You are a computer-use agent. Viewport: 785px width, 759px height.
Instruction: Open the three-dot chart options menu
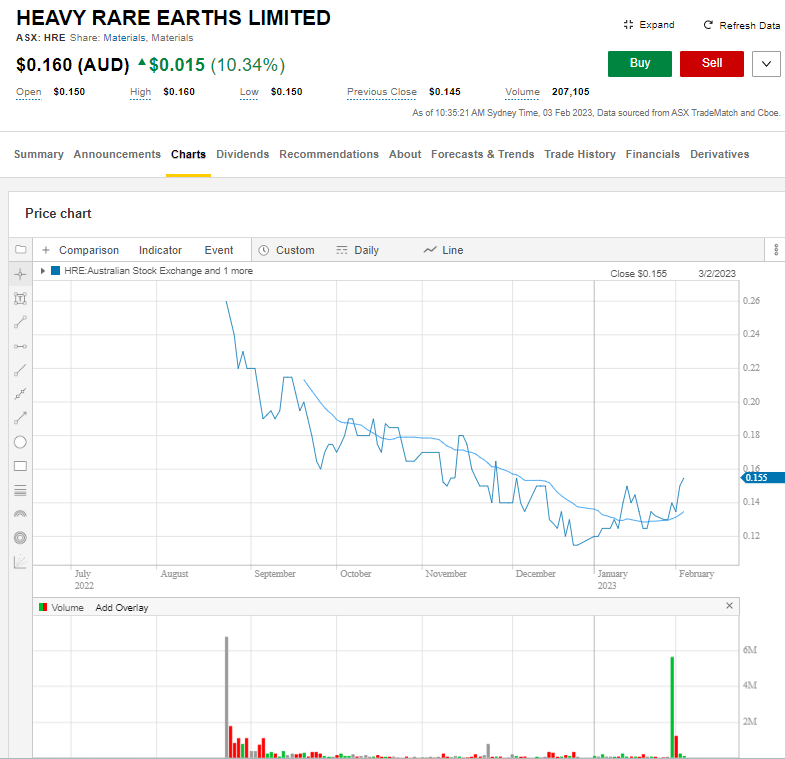point(776,249)
